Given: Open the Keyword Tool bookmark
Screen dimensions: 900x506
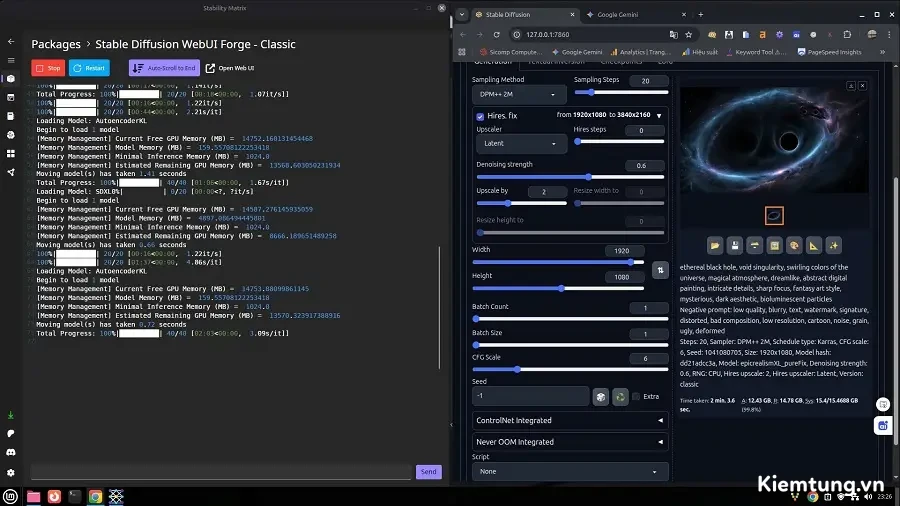Looking at the screenshot, I should tap(757, 52).
